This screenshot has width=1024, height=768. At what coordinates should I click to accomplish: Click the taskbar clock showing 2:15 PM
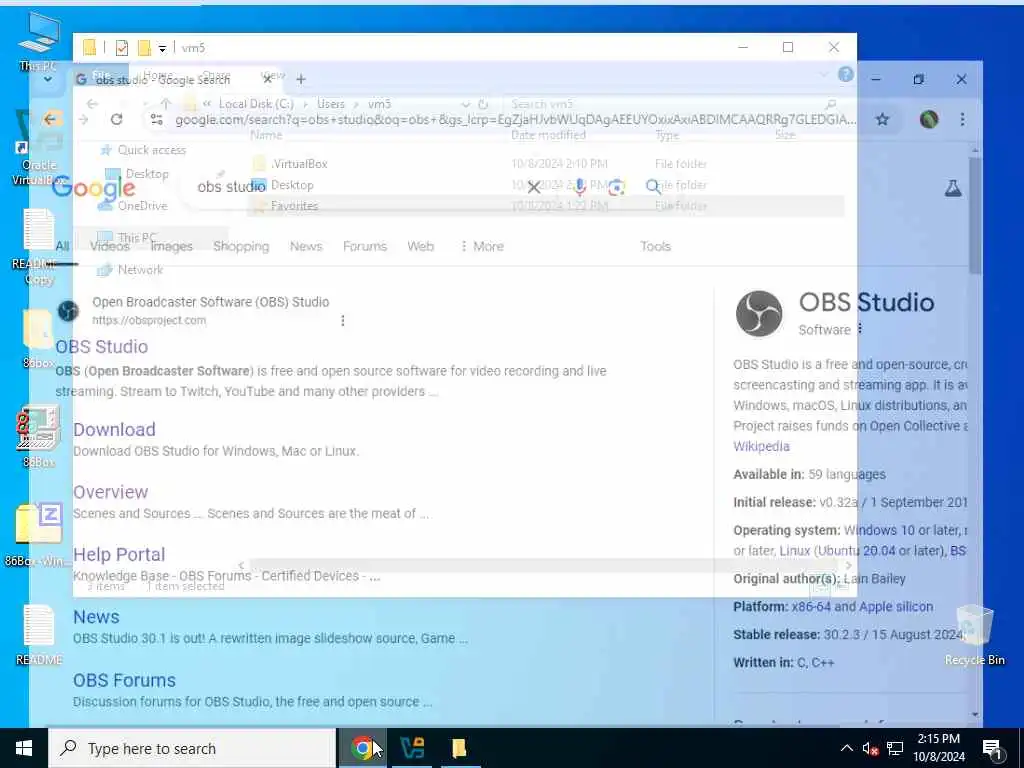(x=938, y=748)
